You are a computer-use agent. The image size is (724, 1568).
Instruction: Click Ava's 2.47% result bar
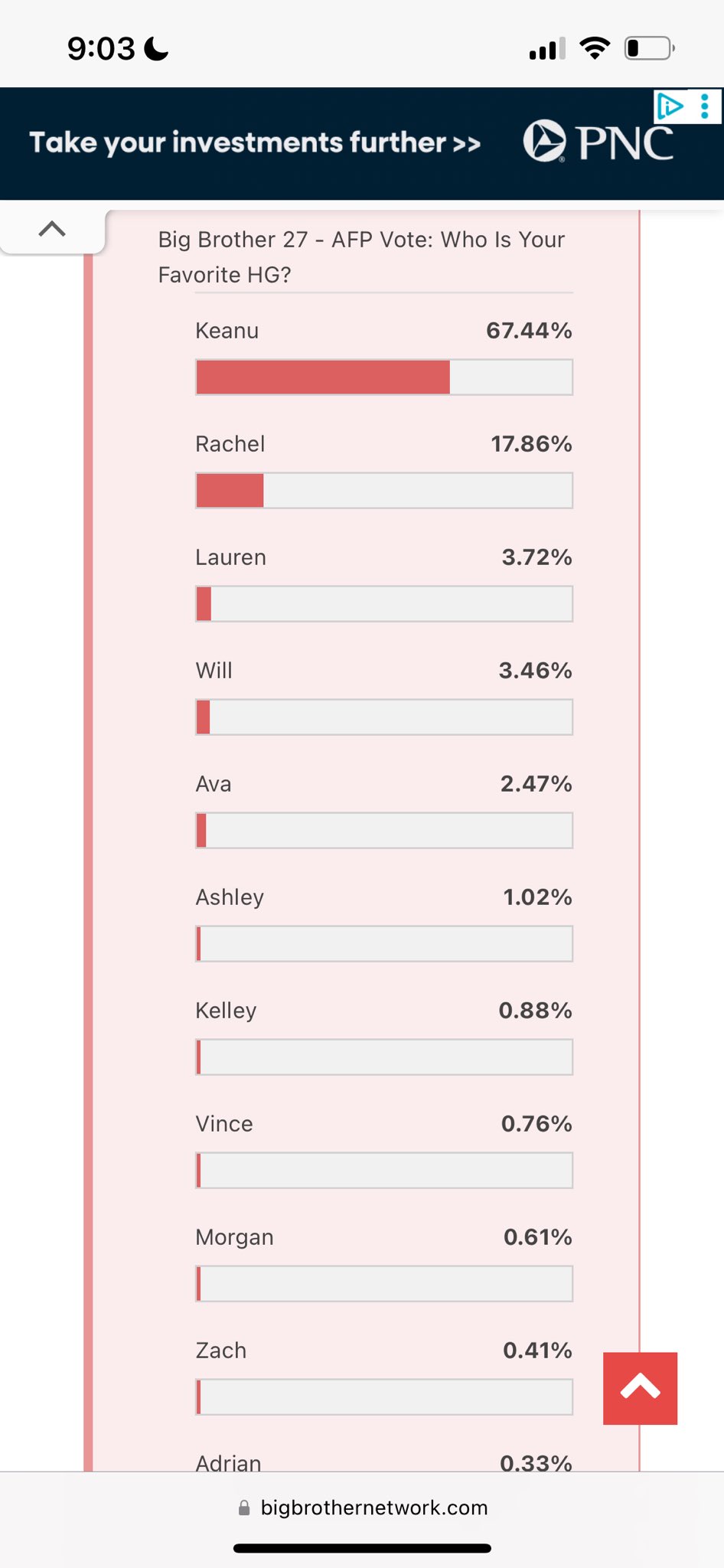tap(384, 831)
